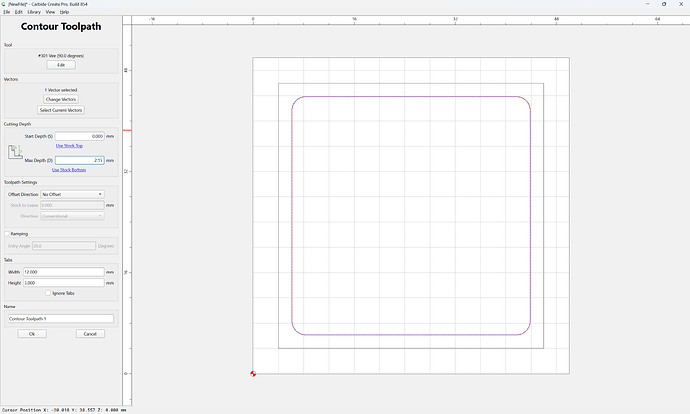Screen dimensions: 690x414
Task: Click the Max Depth input field
Action: [x=80, y=161]
